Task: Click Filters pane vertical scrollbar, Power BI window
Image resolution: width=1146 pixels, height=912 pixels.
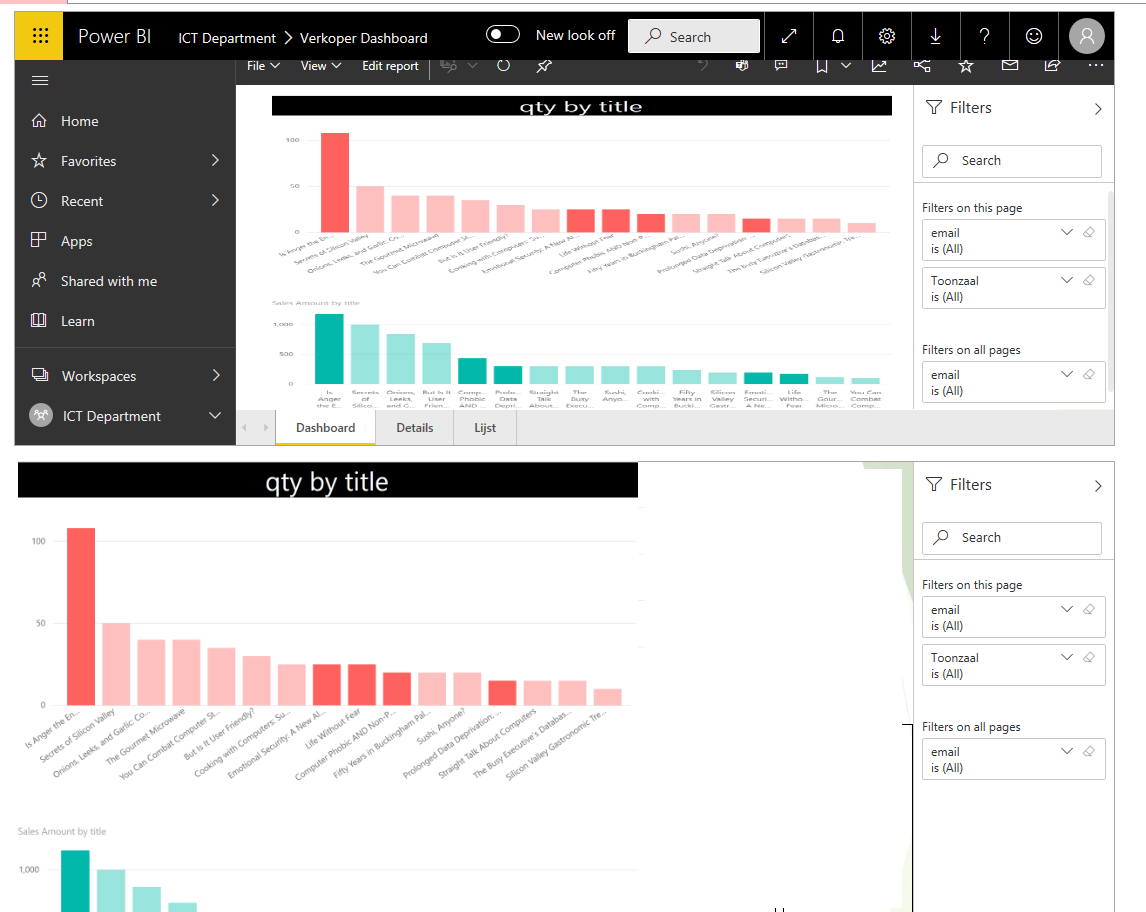Action: tap(1110, 292)
